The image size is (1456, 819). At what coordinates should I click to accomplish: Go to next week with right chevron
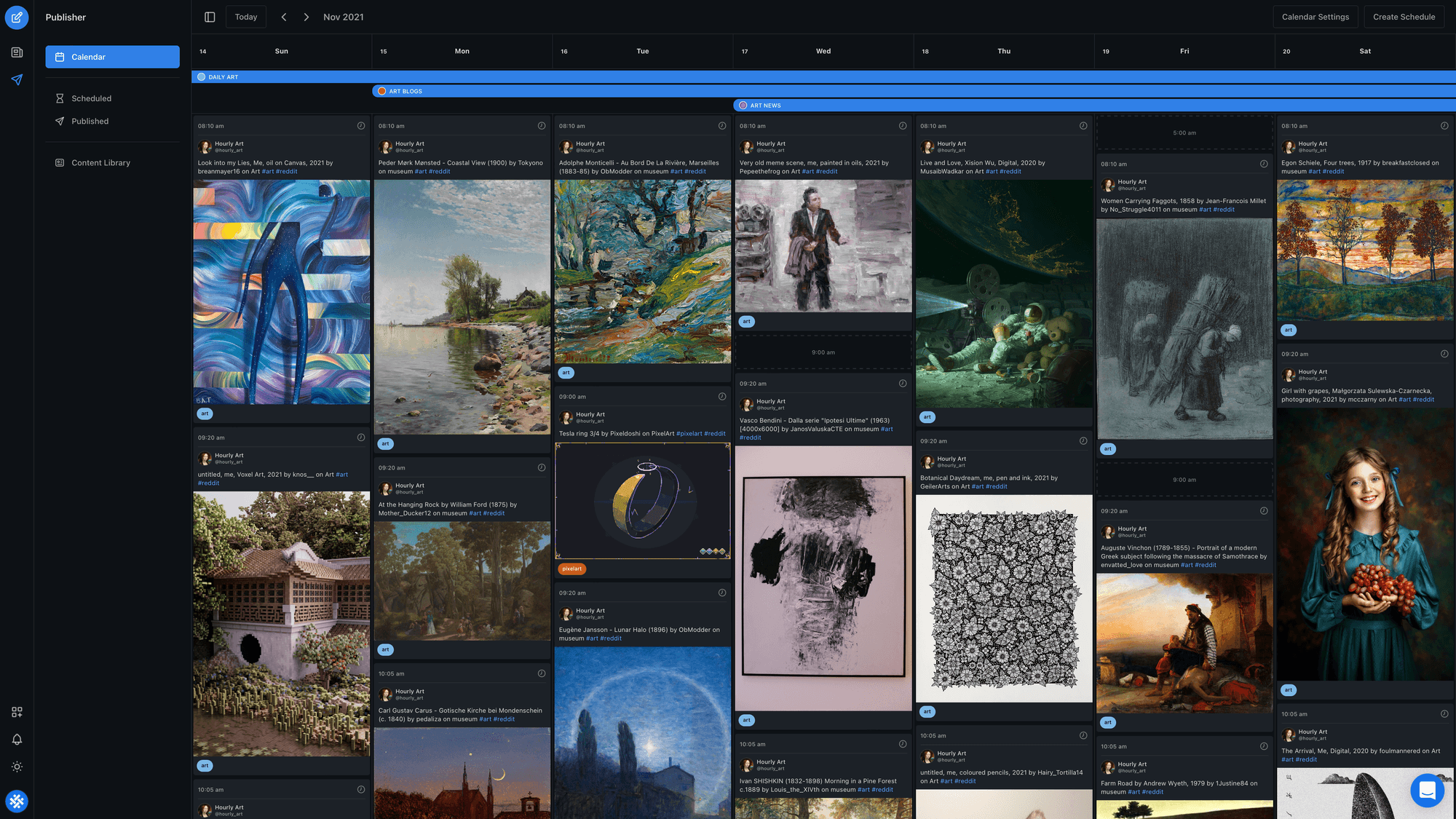306,17
